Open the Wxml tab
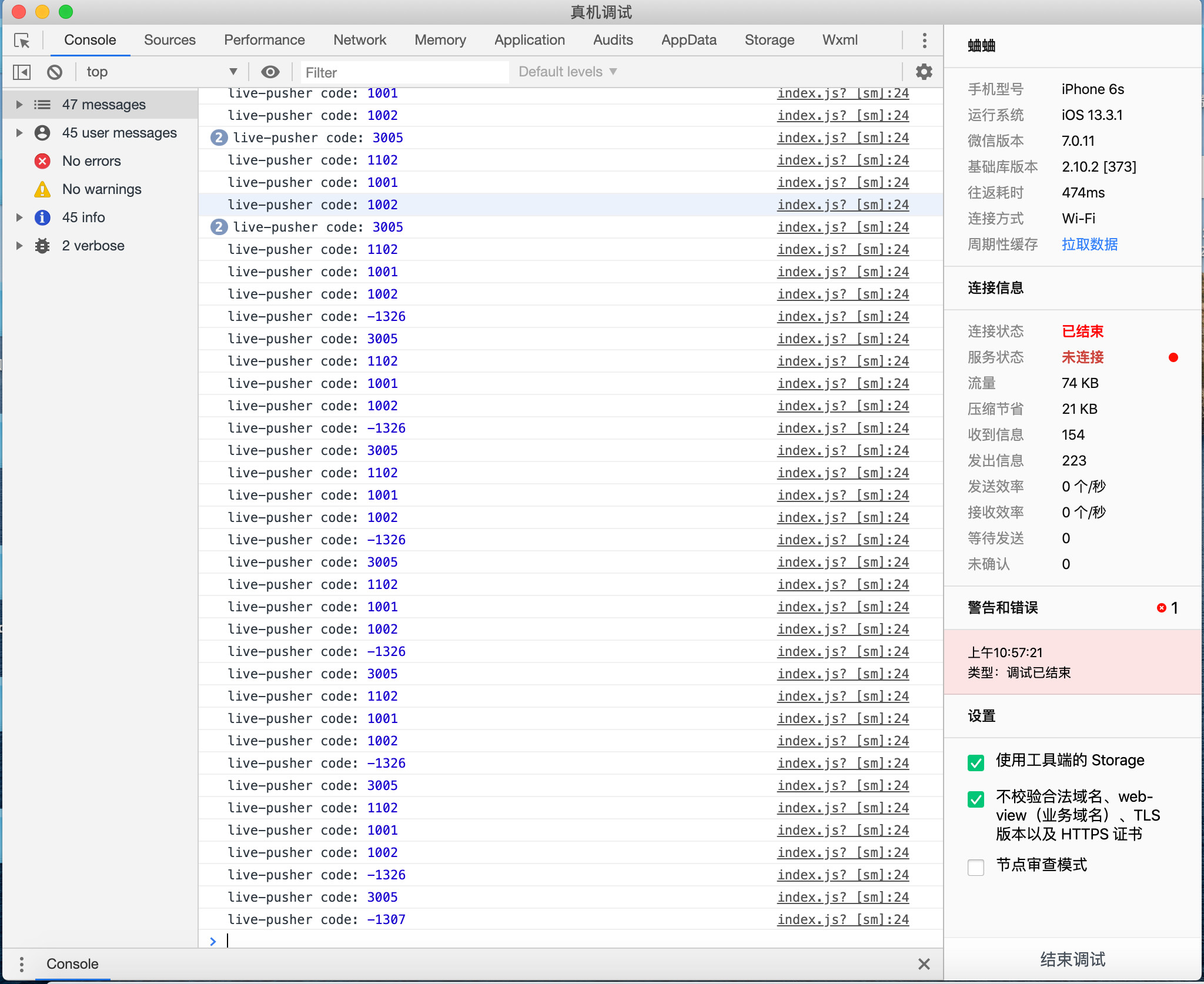The width and height of the screenshot is (1204, 984). tap(840, 40)
